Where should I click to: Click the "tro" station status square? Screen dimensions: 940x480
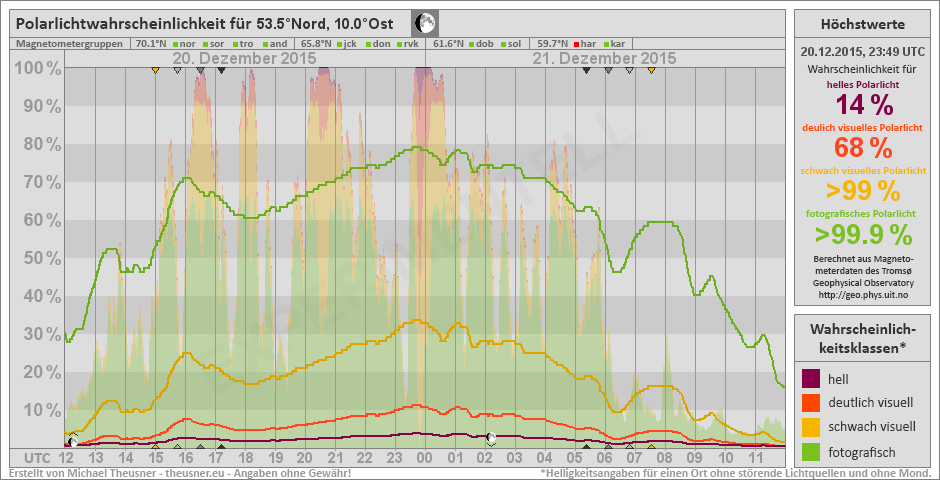coord(237,44)
